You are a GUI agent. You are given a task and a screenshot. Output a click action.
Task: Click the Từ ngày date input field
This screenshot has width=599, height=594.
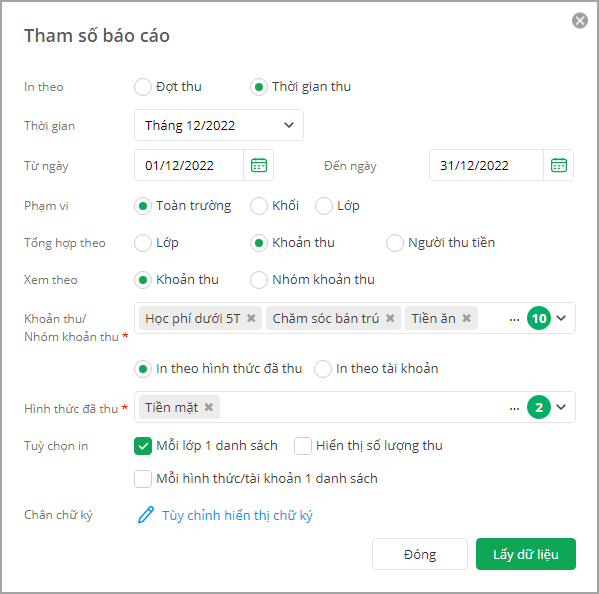pos(189,165)
